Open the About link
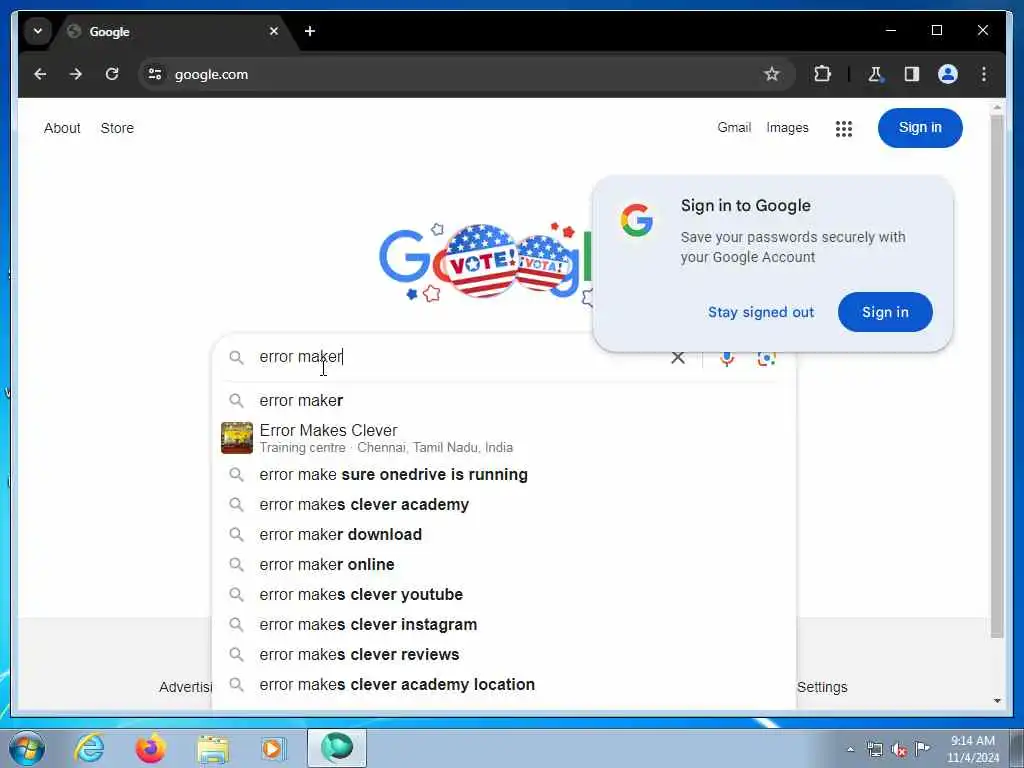The width and height of the screenshot is (1024, 768). point(62,128)
